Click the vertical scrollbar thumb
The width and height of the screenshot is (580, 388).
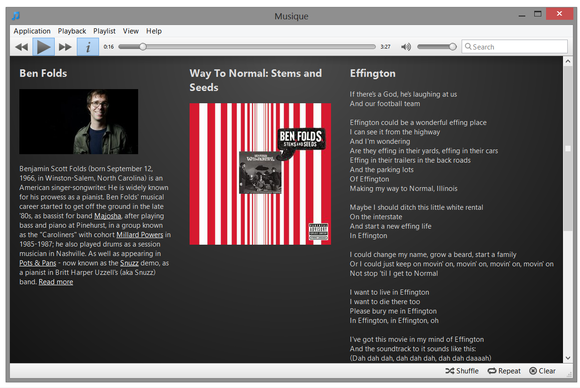tap(568, 149)
